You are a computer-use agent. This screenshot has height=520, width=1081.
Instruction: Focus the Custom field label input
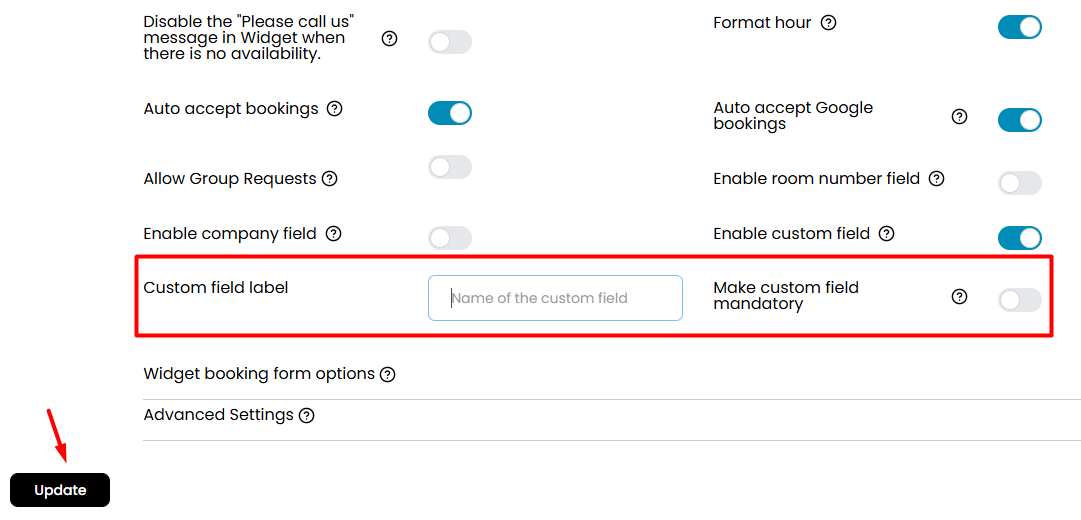tap(555, 298)
